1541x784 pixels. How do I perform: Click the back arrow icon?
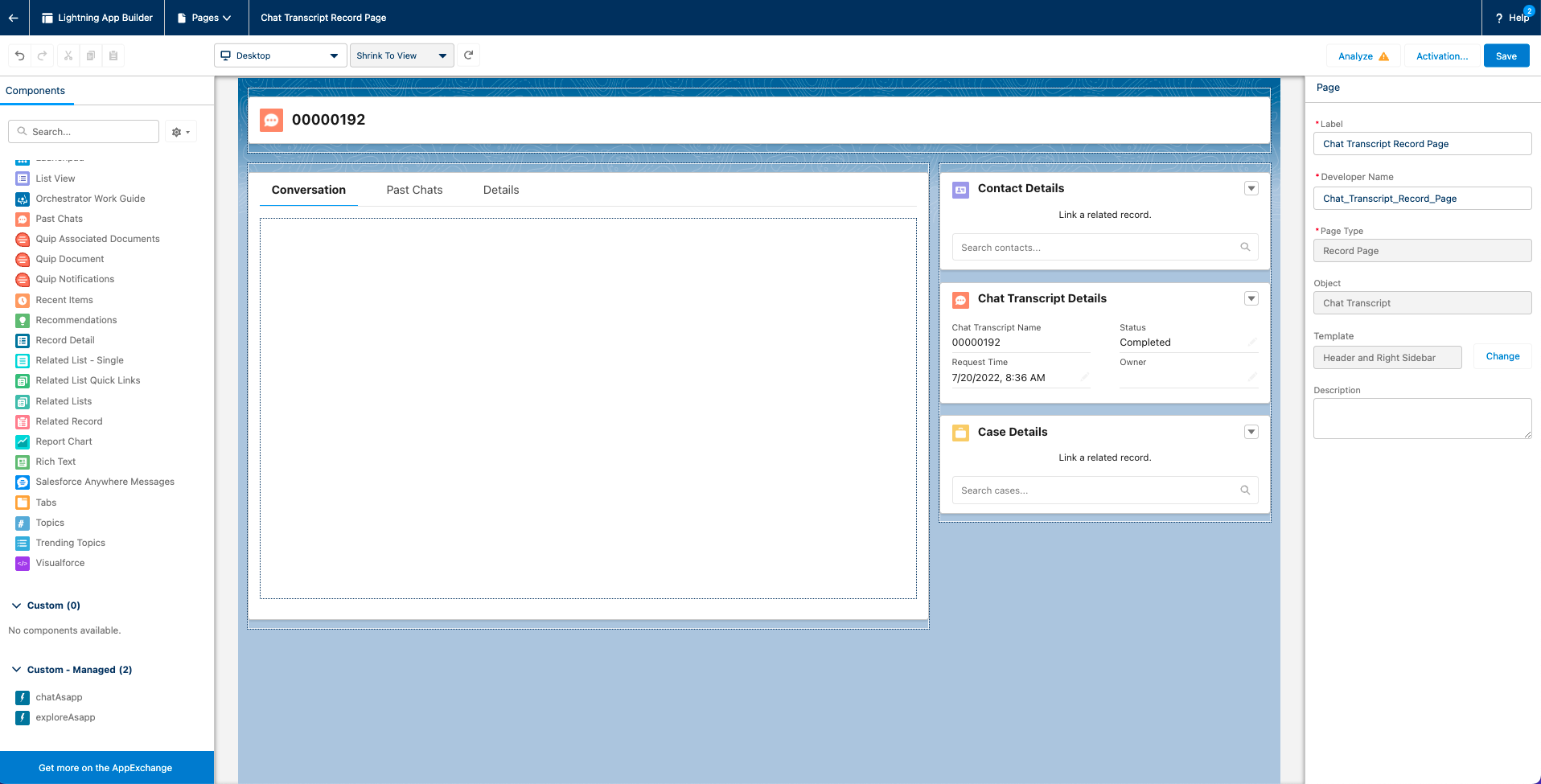pos(14,18)
